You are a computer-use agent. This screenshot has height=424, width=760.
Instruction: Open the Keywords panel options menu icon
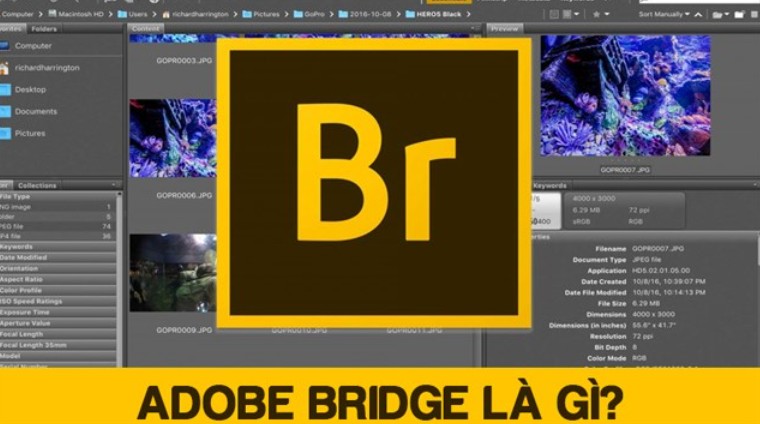[x=755, y=185]
